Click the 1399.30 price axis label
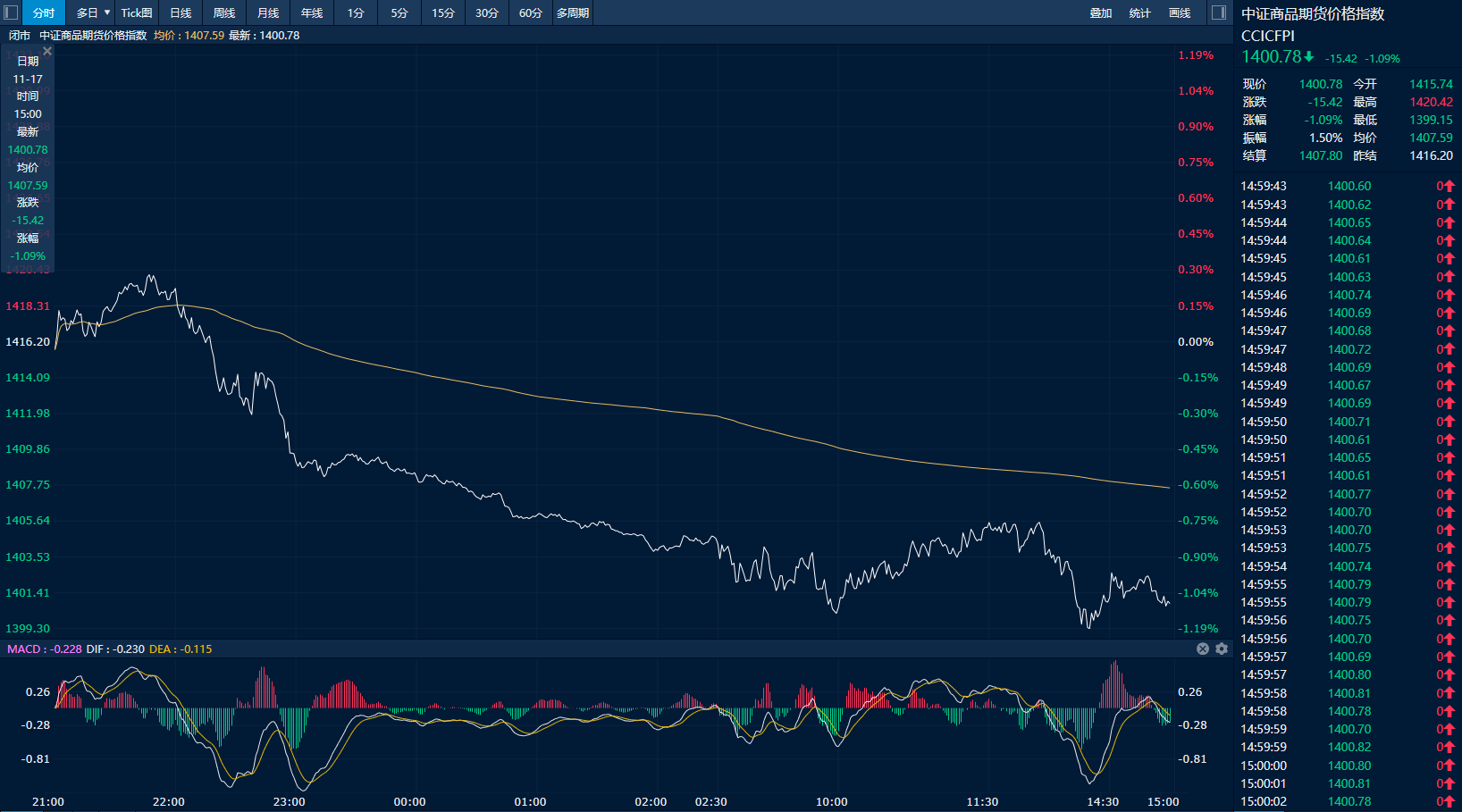The width and height of the screenshot is (1462, 812). [28, 629]
